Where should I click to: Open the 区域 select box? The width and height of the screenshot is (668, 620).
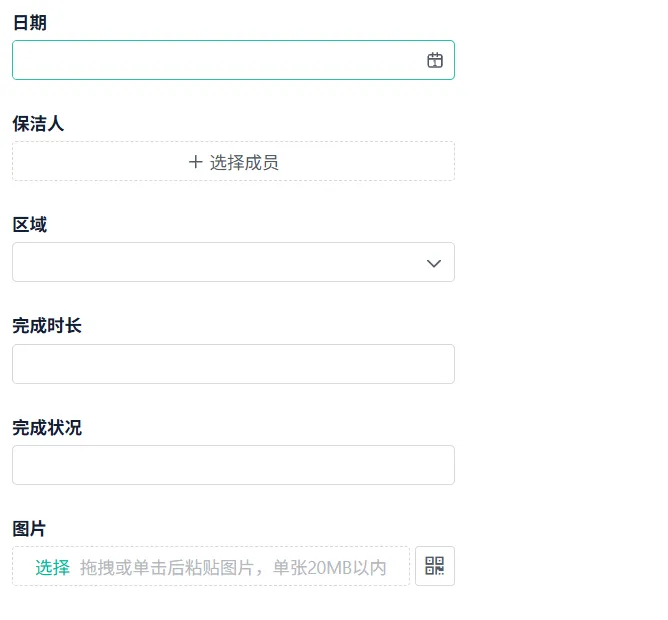[x=220, y=262]
